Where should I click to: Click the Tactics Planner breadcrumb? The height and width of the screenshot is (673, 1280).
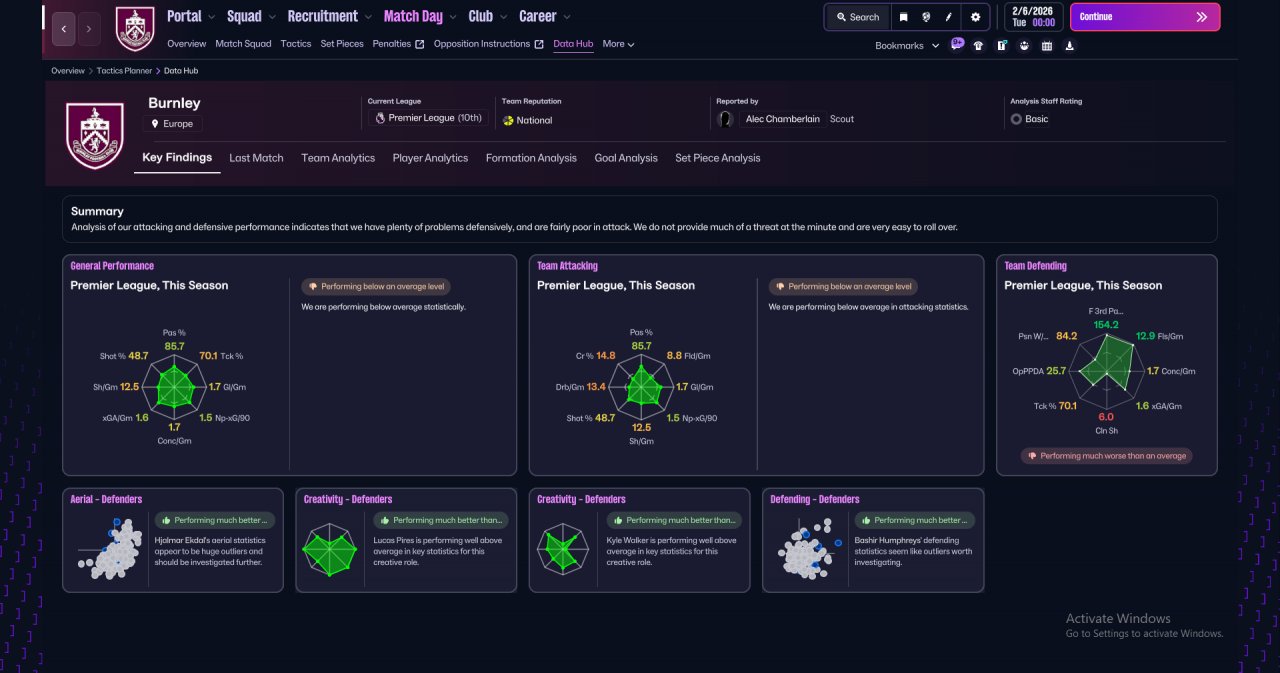click(125, 71)
